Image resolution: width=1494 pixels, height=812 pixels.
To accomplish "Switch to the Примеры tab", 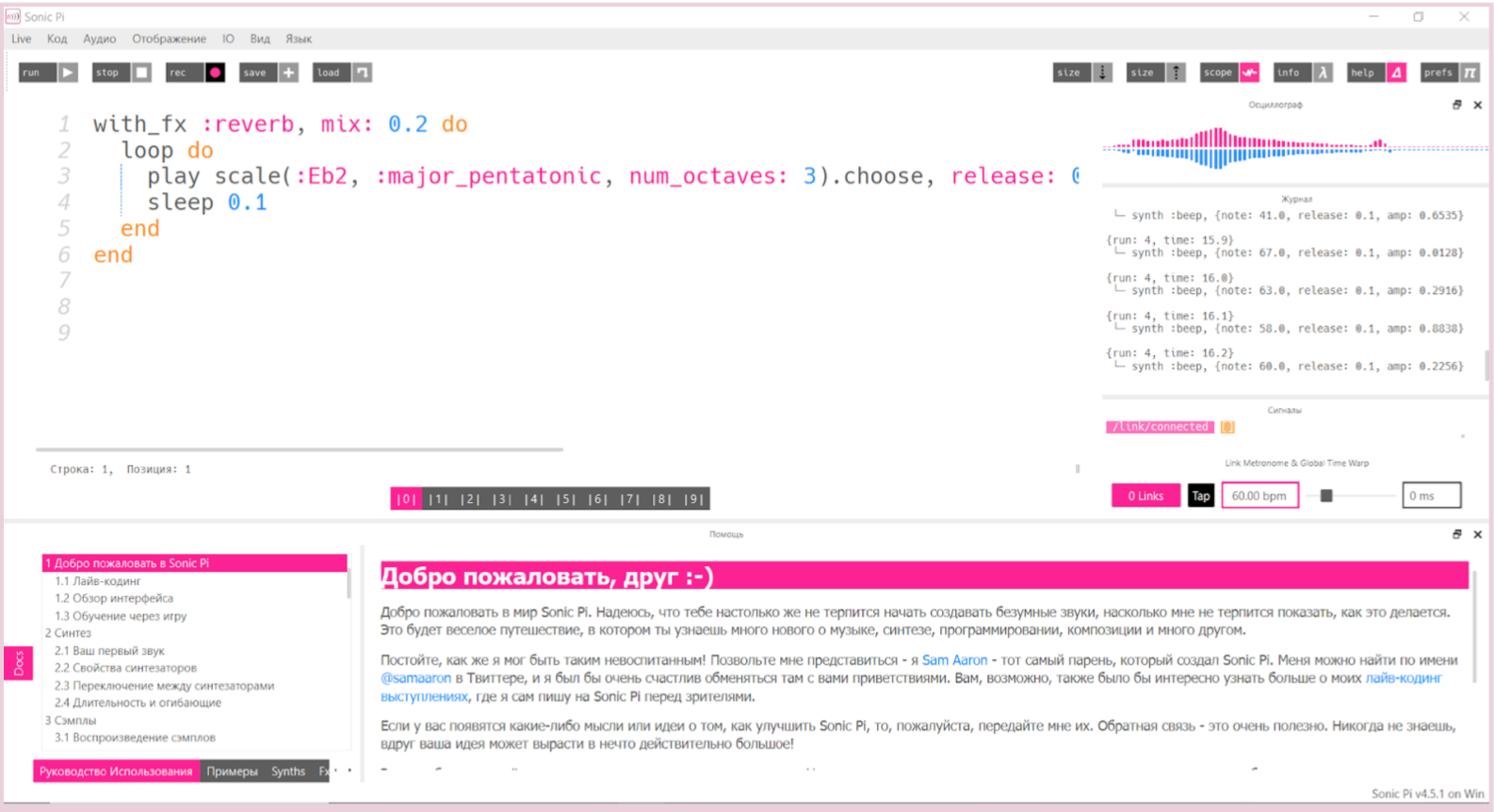I will click(x=232, y=771).
